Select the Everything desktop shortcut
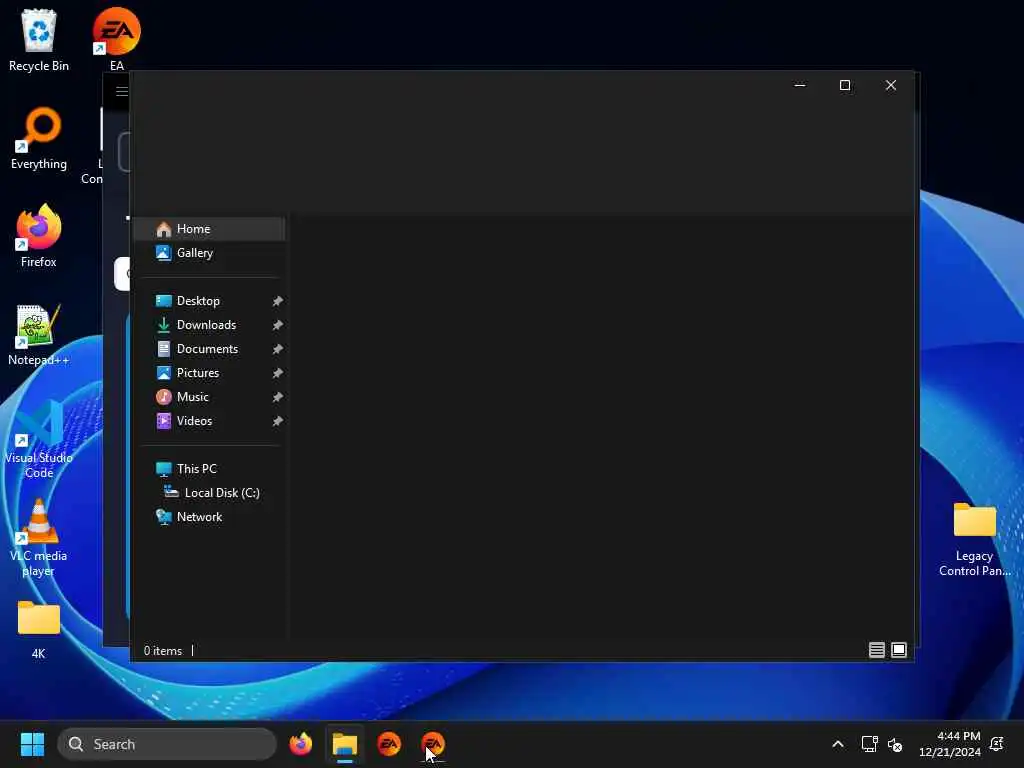The height and width of the screenshot is (768, 1024). click(x=39, y=138)
